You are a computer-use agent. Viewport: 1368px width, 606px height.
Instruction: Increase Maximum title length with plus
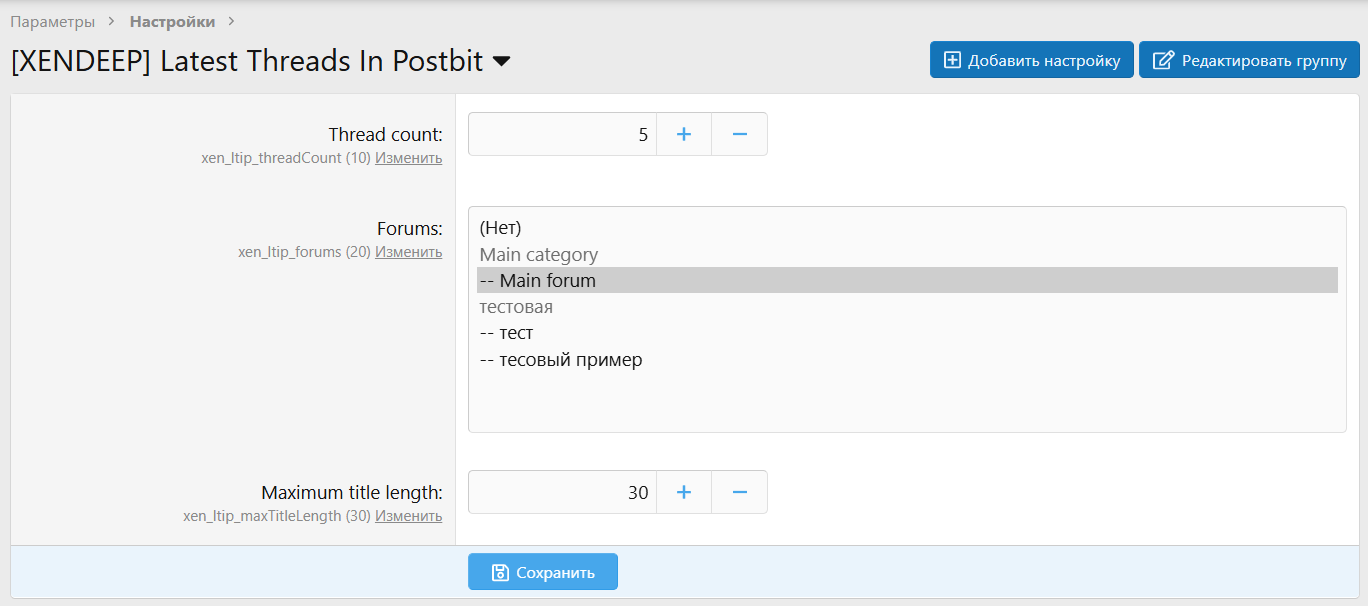[x=684, y=492]
